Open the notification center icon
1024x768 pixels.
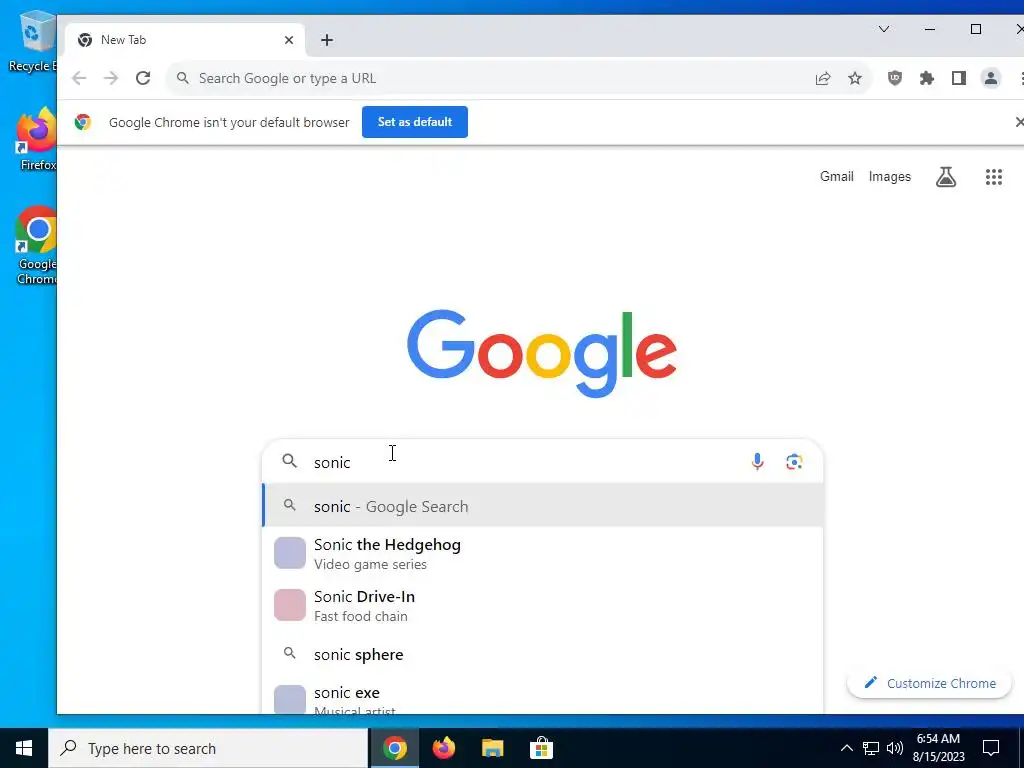pyautogui.click(x=991, y=748)
